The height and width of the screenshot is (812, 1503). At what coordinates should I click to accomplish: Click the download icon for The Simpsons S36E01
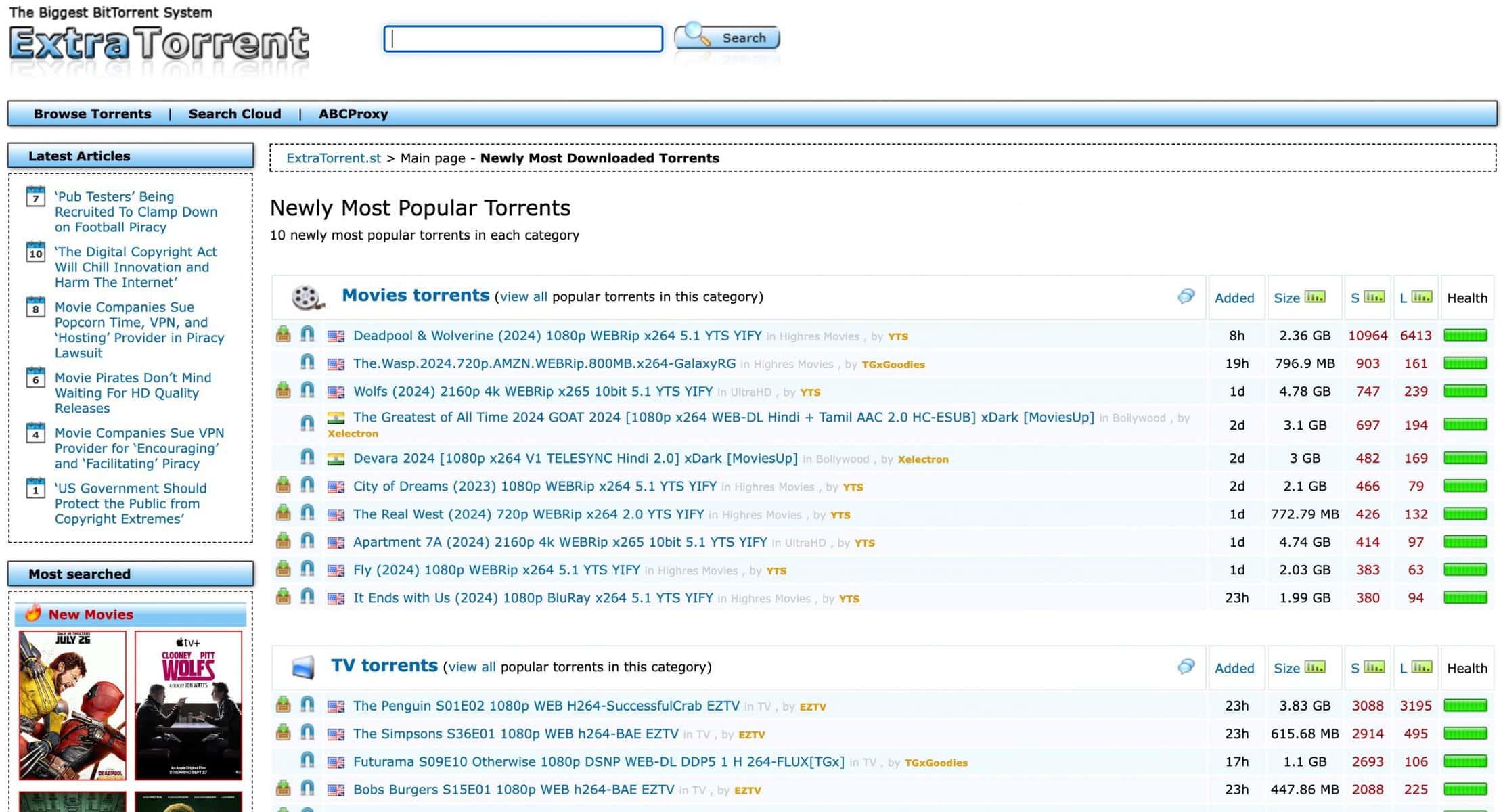284,733
